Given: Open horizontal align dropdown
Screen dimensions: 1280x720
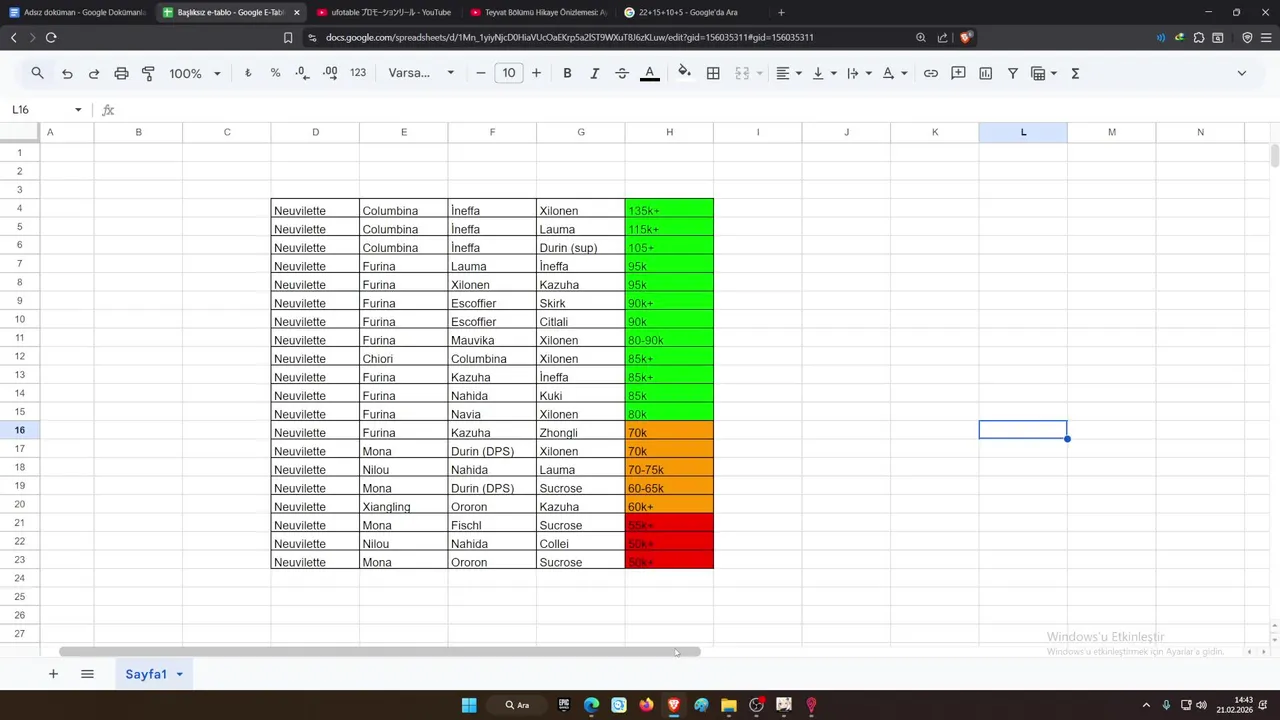Looking at the screenshot, I should (789, 73).
